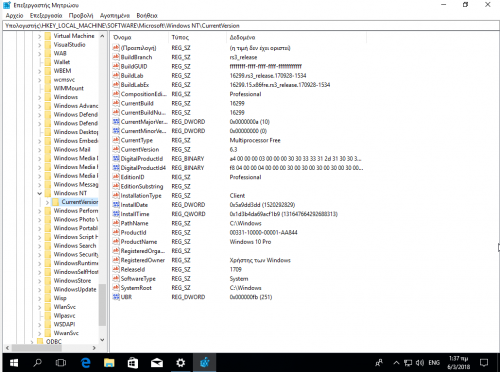Select the ProductName string value icon

pos(116,241)
